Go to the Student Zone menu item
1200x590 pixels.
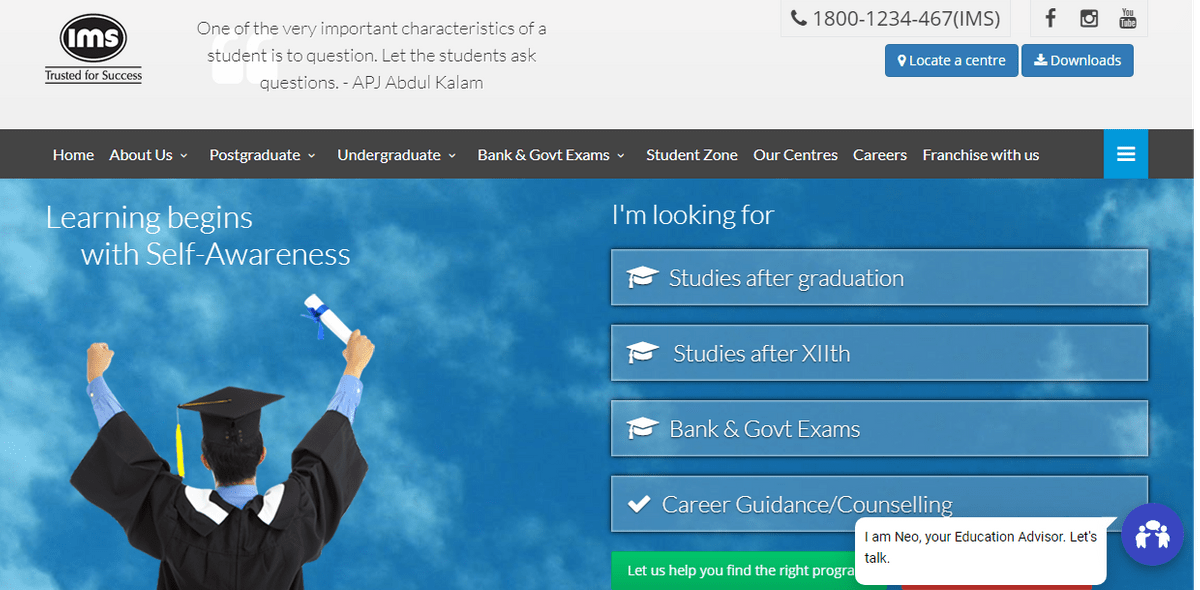click(x=692, y=155)
